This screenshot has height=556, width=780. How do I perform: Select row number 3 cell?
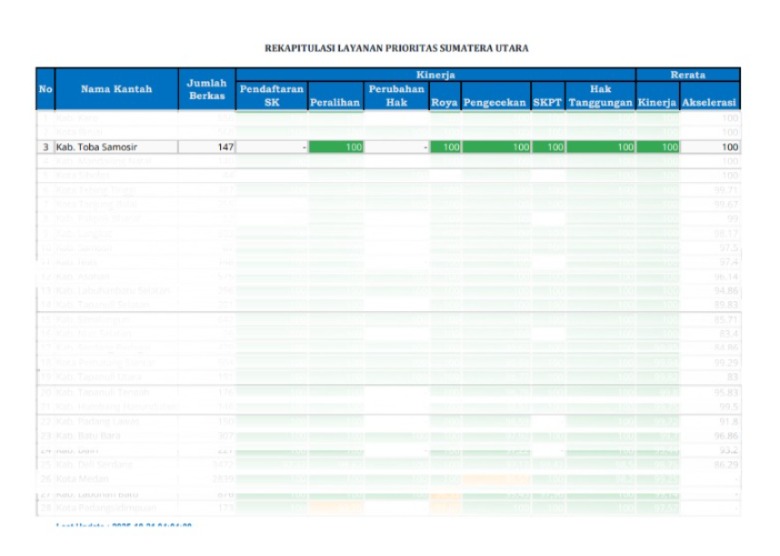(45, 147)
